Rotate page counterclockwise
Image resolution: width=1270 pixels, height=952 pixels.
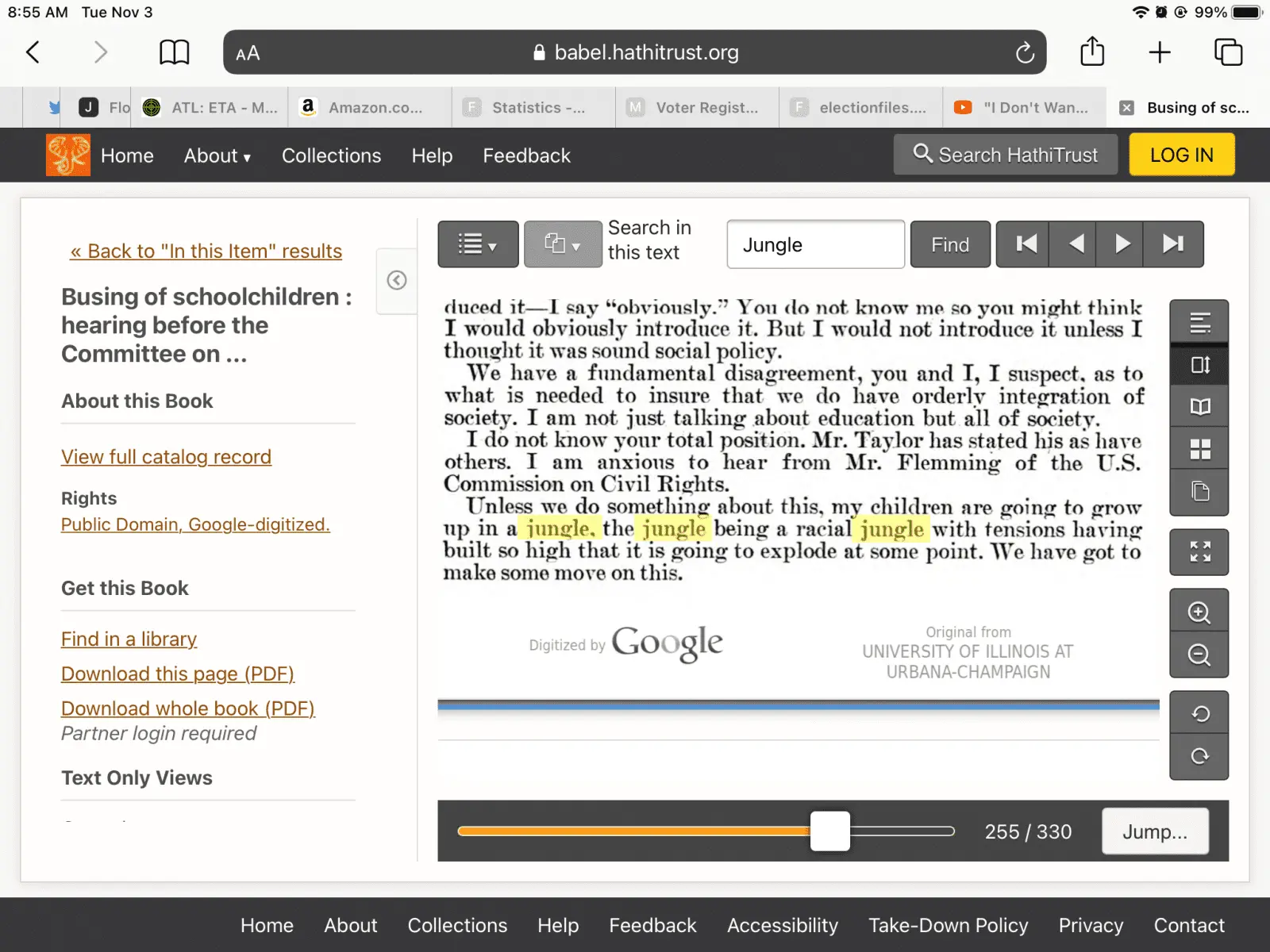click(1199, 713)
